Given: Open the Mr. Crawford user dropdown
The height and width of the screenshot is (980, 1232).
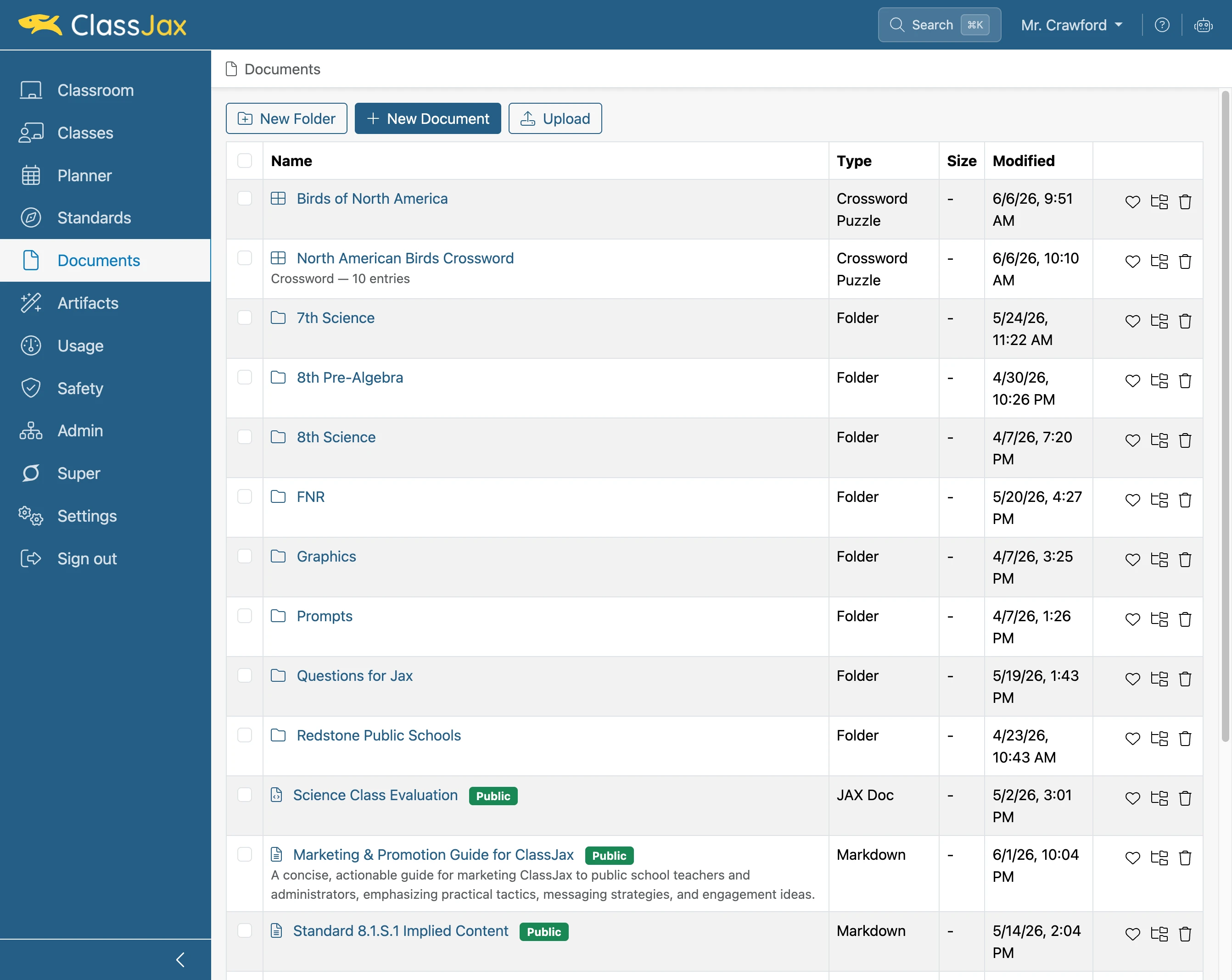Looking at the screenshot, I should point(1071,25).
